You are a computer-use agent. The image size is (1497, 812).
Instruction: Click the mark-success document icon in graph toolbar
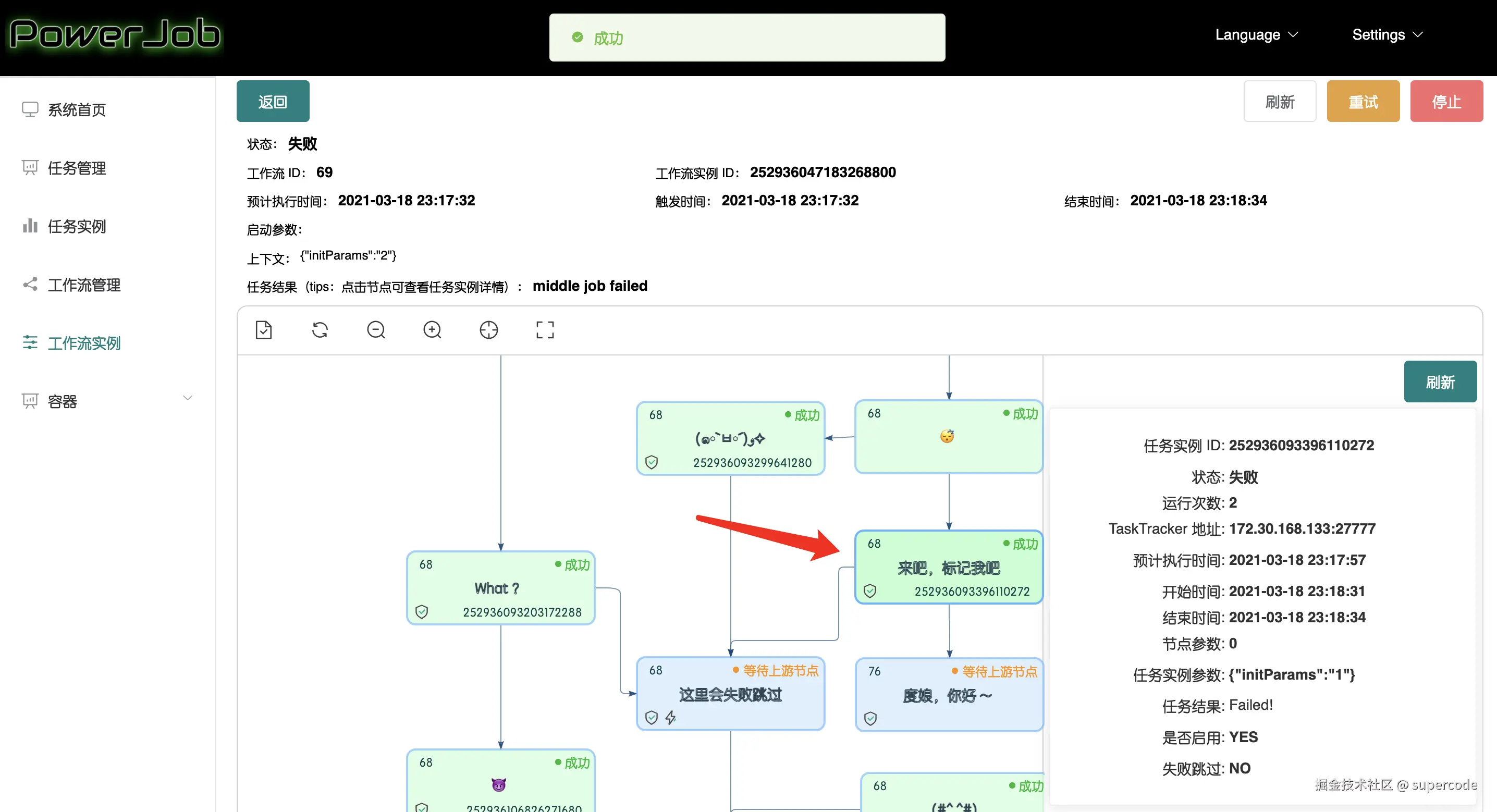tap(264, 330)
